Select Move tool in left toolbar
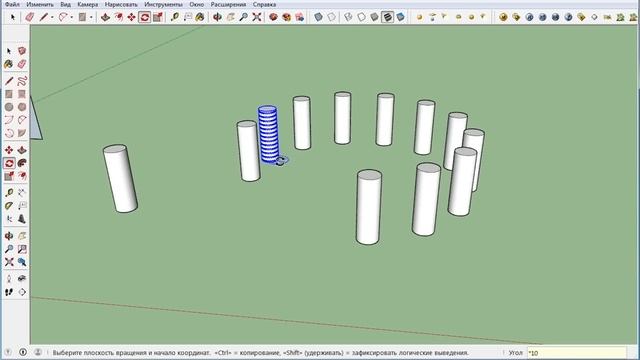This screenshot has height=360, width=640. (x=9, y=150)
